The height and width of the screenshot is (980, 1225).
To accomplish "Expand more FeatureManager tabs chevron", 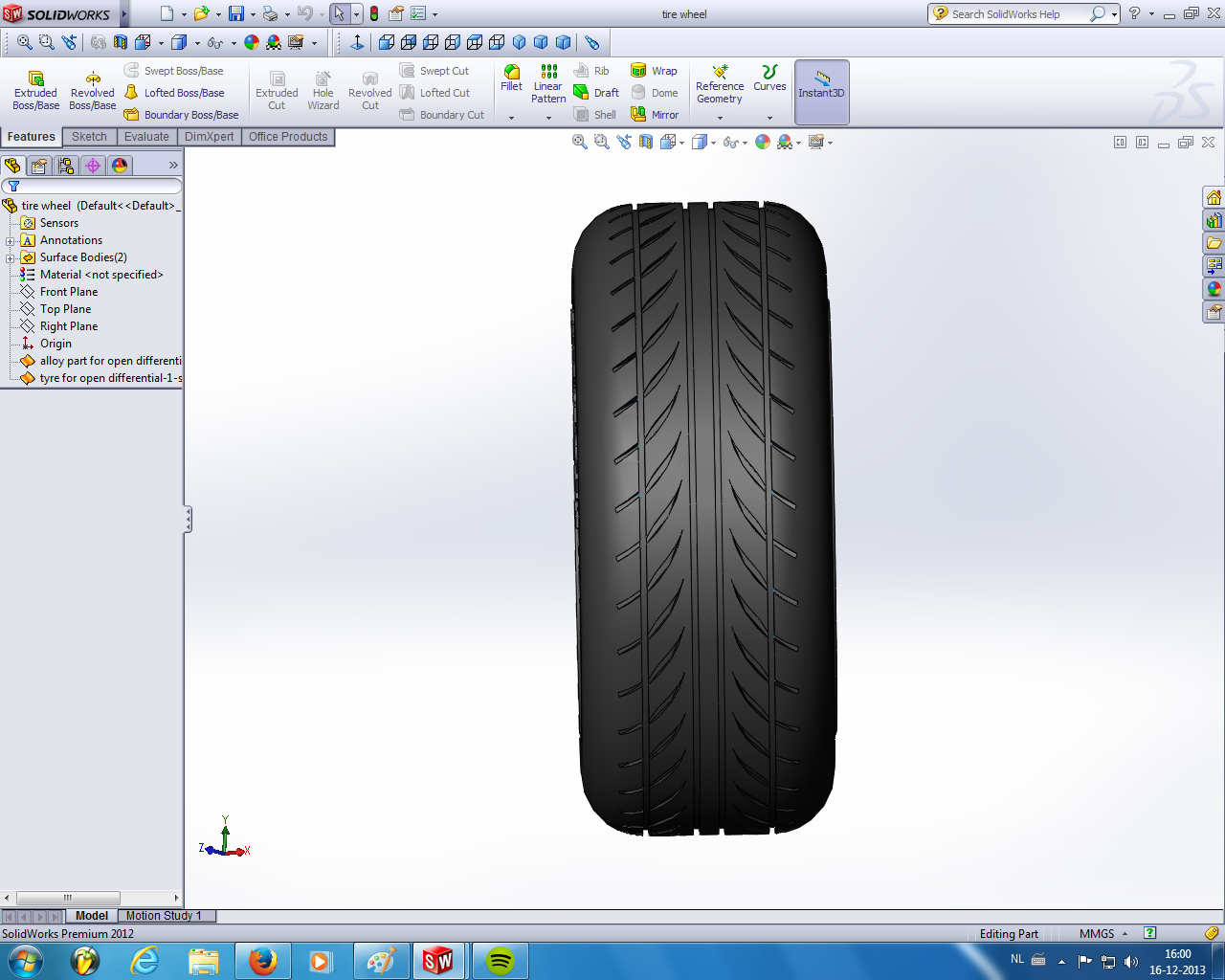I will click(x=173, y=166).
